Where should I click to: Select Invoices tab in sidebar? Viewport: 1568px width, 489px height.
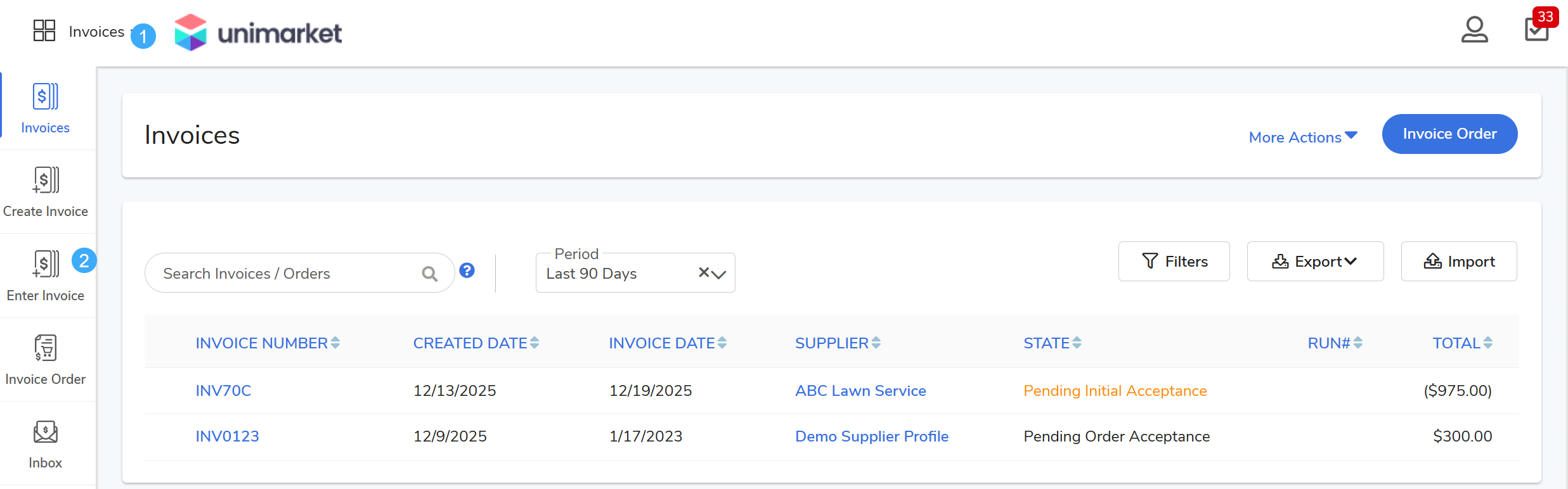(46, 108)
